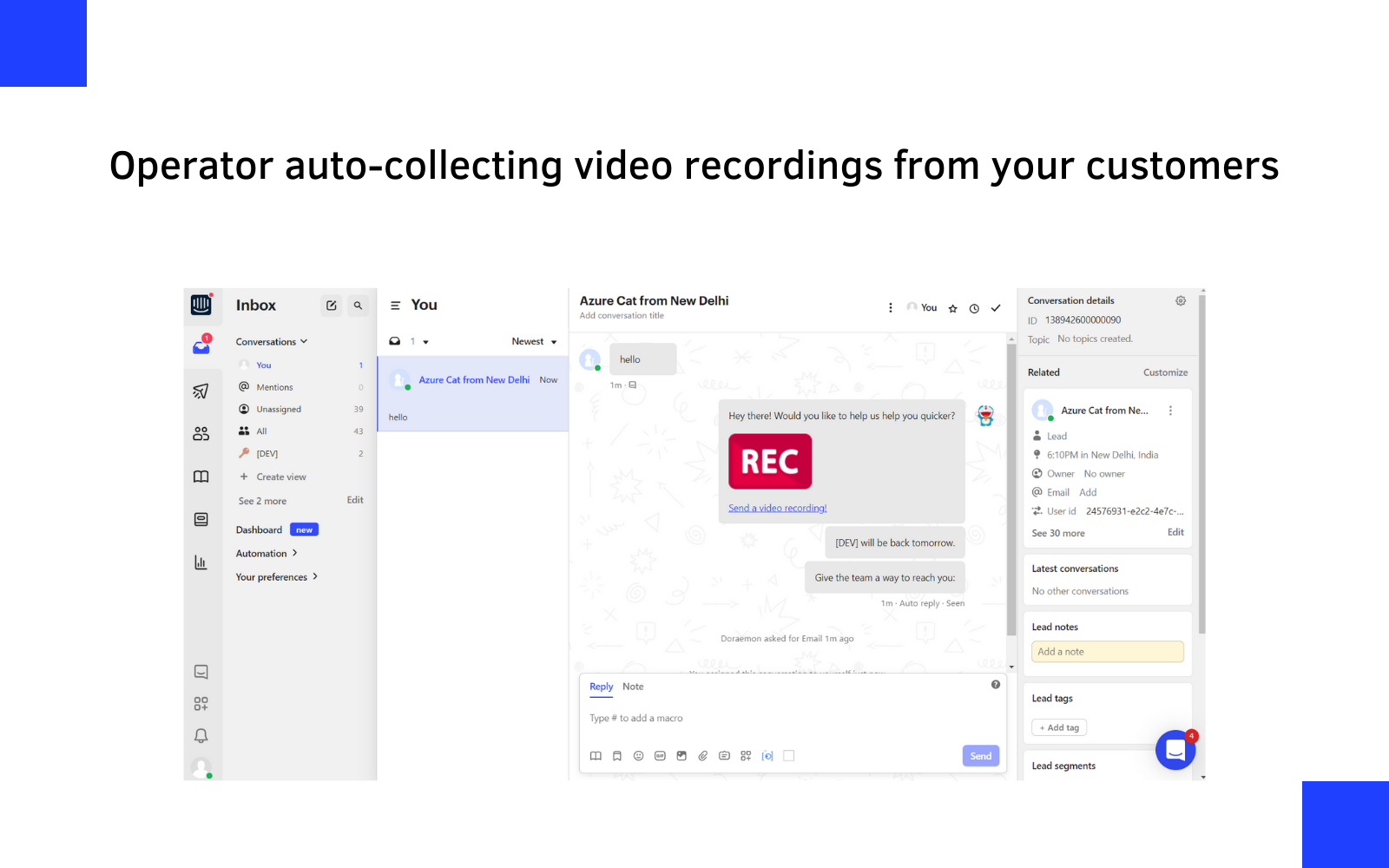The height and width of the screenshot is (868, 1389).
Task: Open the Contacts sidebar icon
Action: 201,433
